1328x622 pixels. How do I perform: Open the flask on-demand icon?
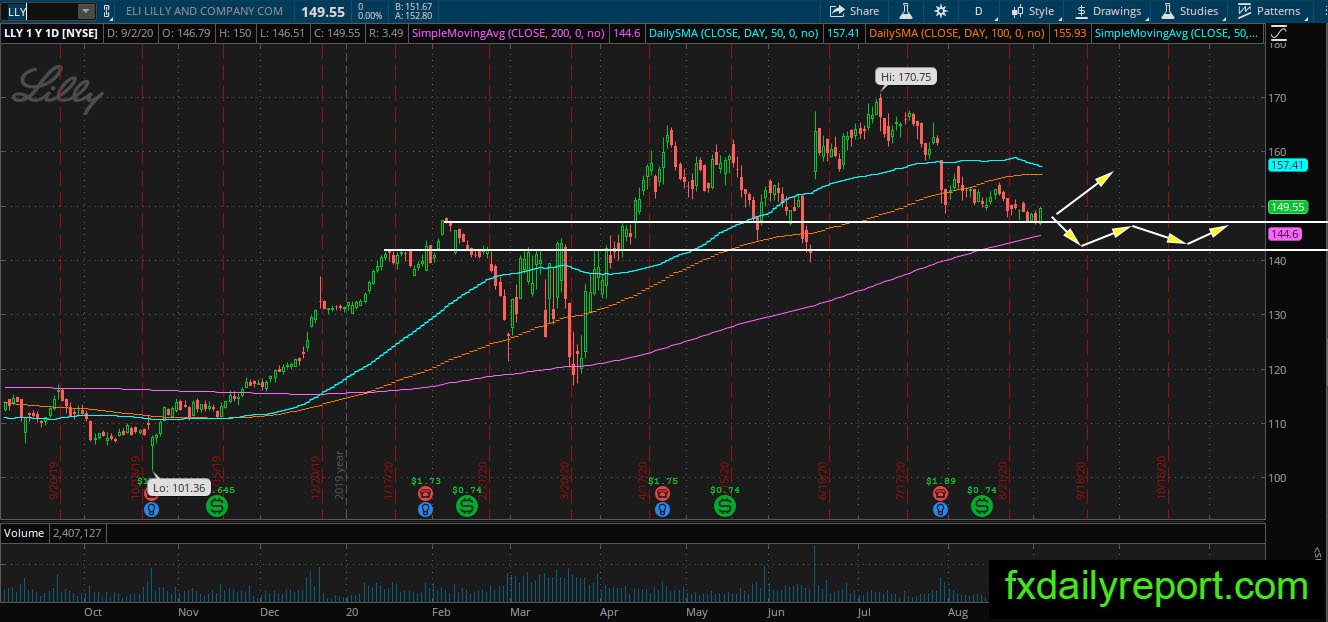pos(906,11)
